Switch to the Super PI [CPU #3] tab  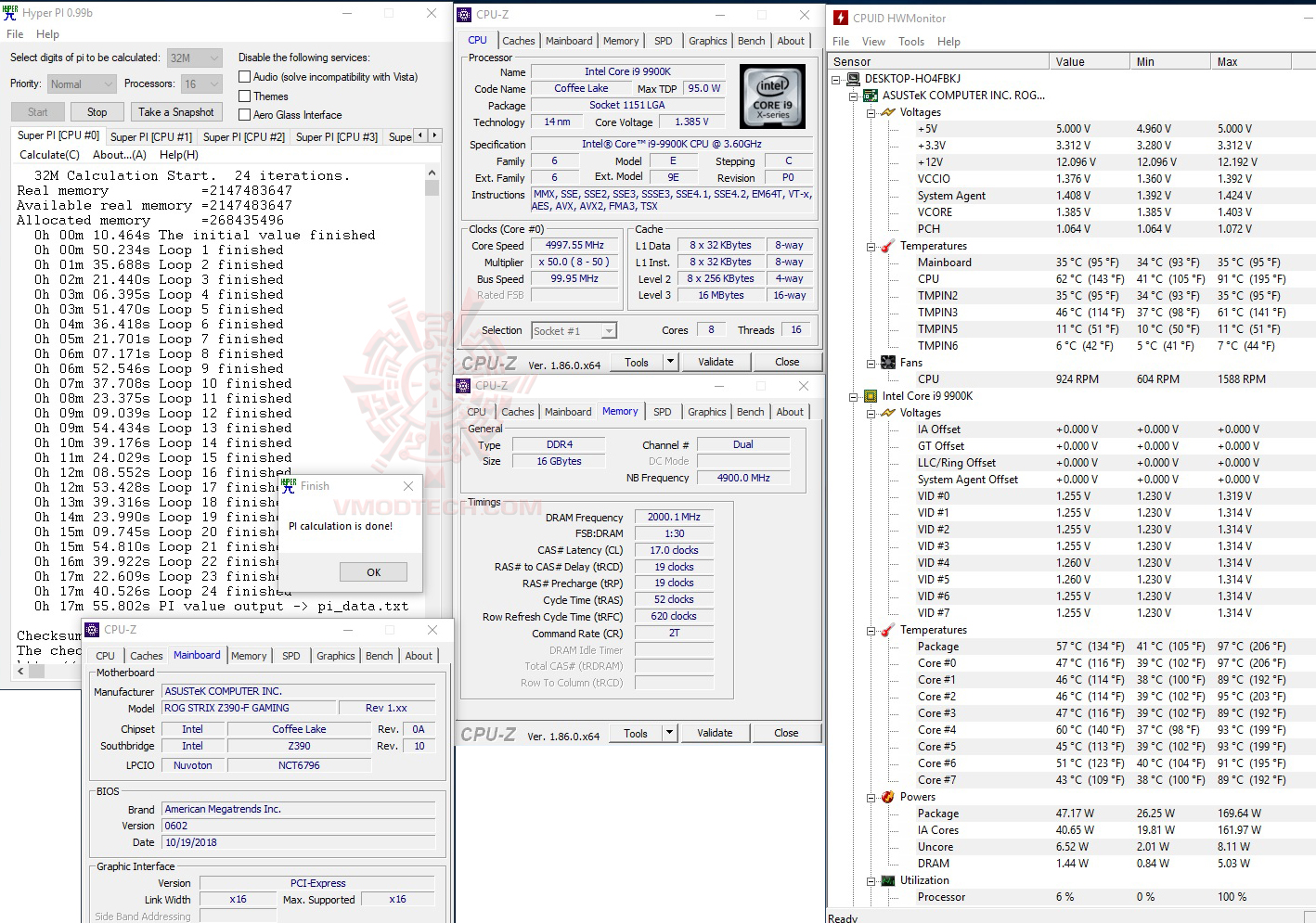coord(337,136)
